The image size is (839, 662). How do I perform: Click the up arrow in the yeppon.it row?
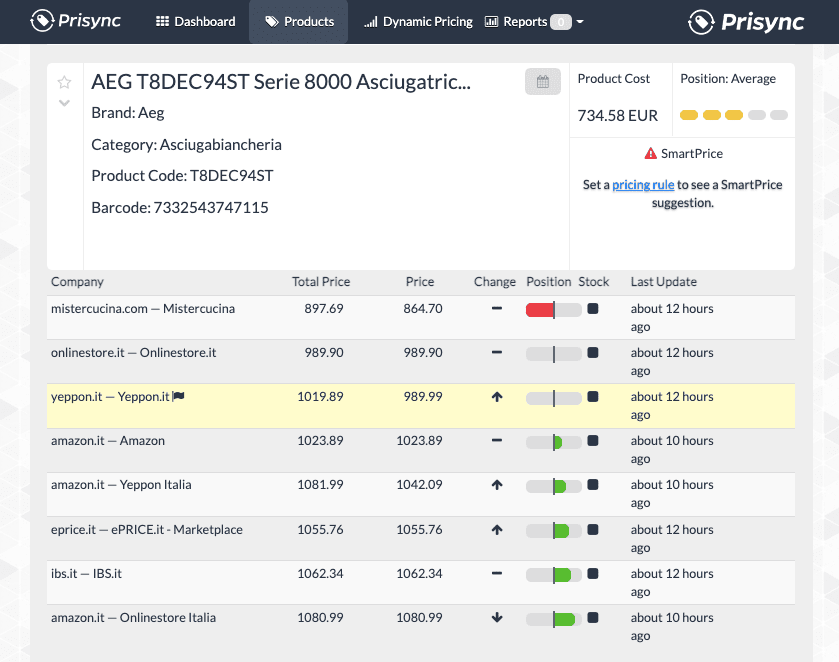tap(496, 397)
